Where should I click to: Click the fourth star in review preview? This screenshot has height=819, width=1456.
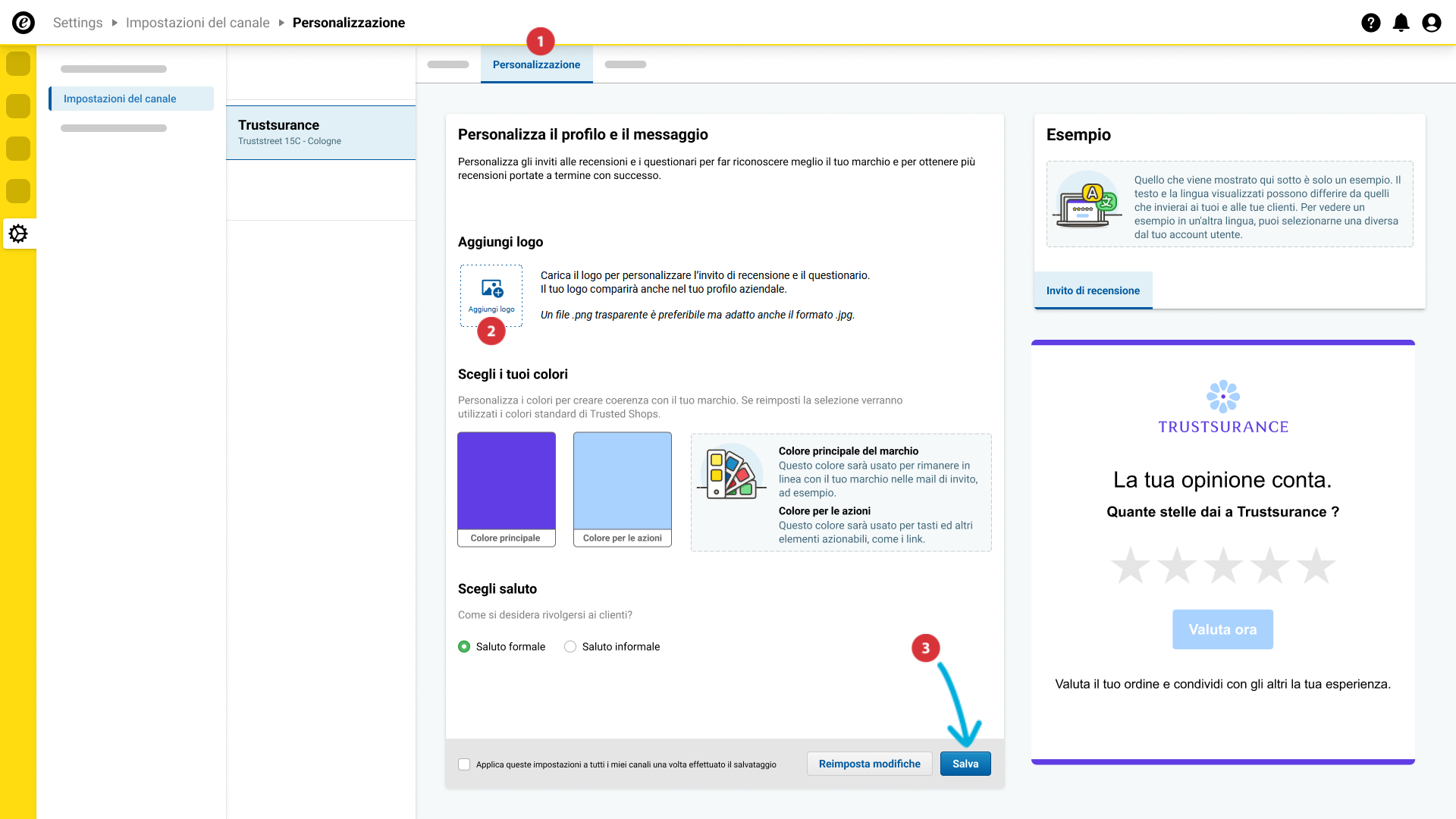[x=1269, y=566]
